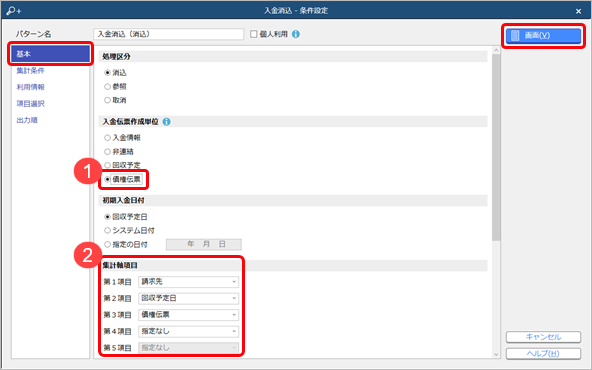
Task: Enable the 個人利用 checkbox
Action: [x=254, y=34]
